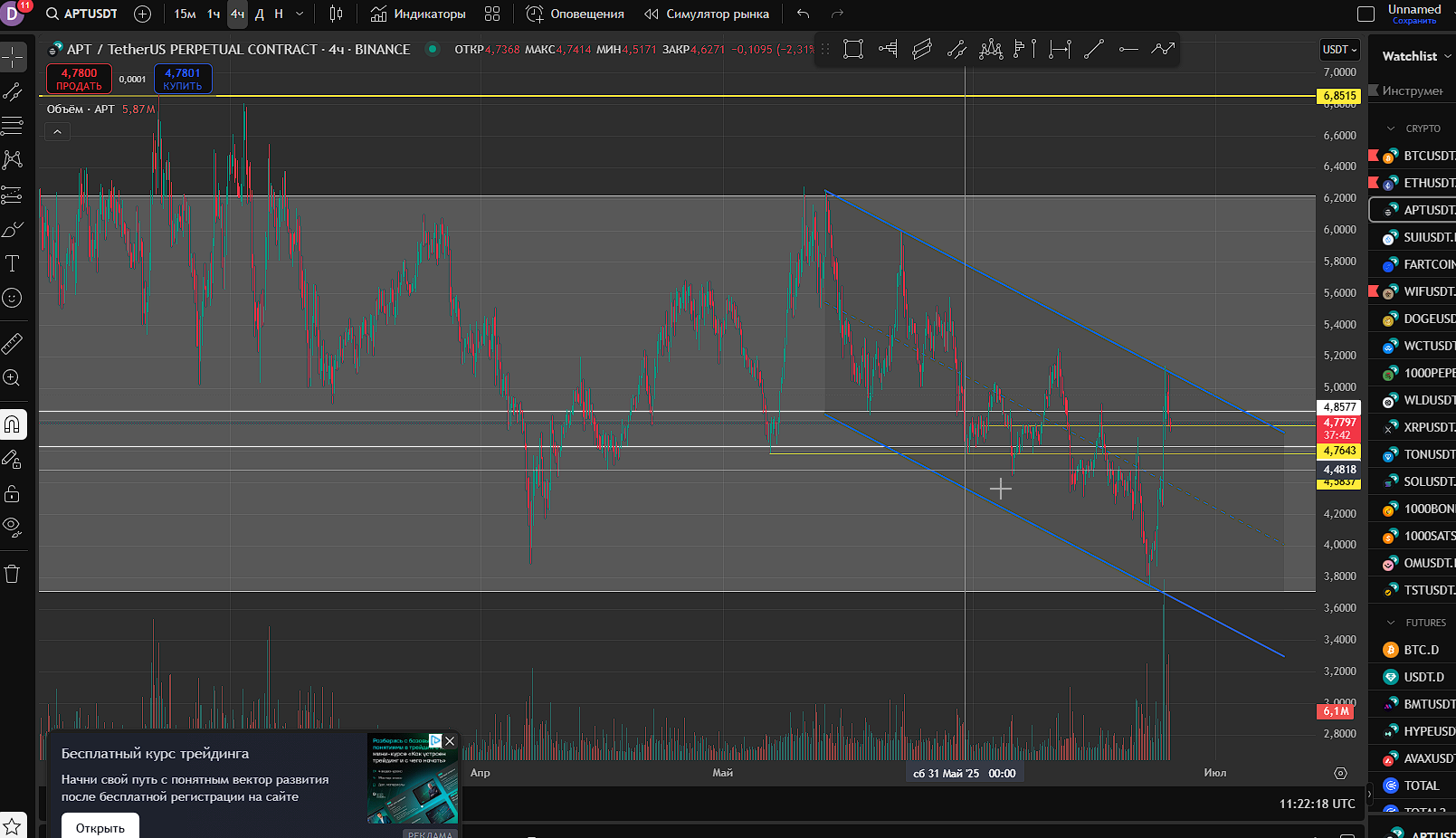Delete drawings with the trash icon
This screenshot has height=838, width=1456.
coord(13,574)
